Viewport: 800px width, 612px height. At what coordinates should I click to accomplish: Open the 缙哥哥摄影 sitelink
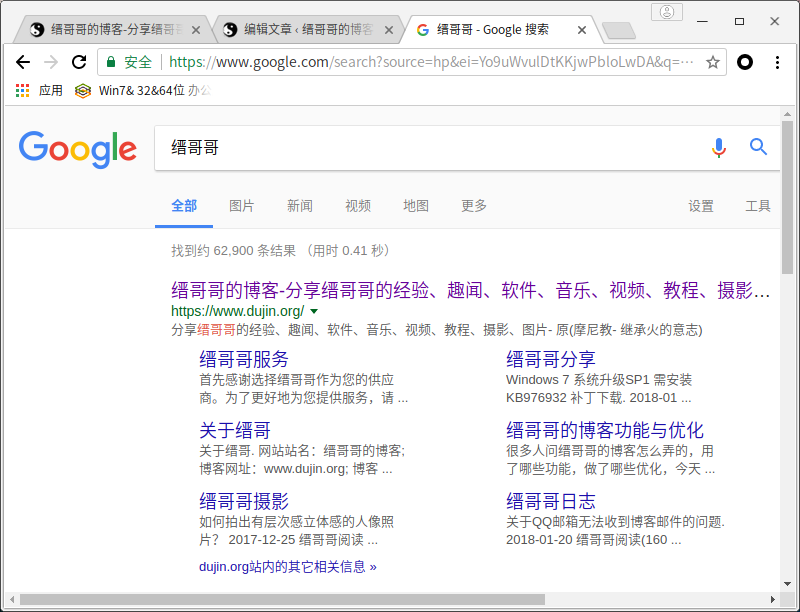[244, 501]
